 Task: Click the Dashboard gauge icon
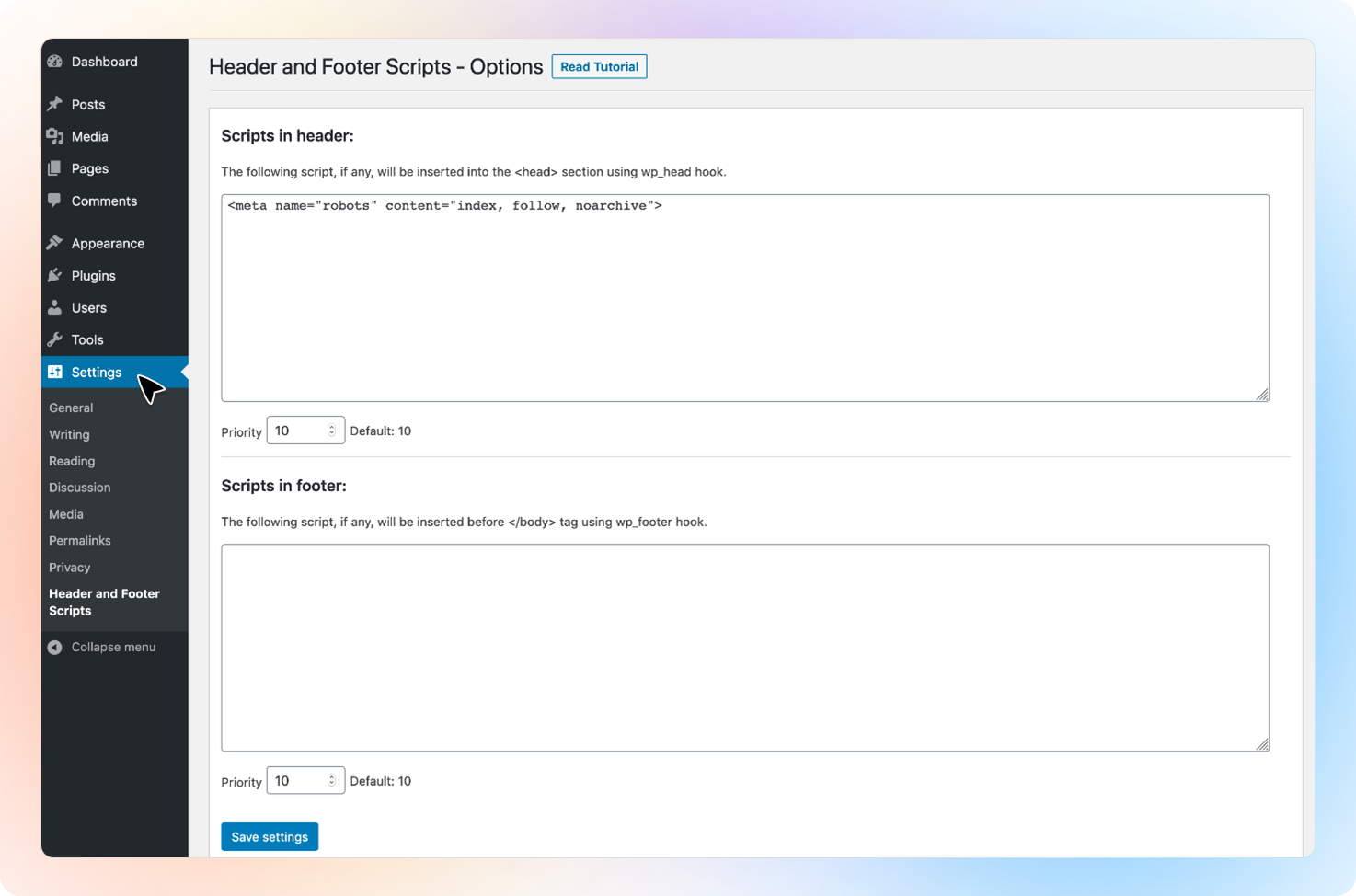click(x=55, y=62)
